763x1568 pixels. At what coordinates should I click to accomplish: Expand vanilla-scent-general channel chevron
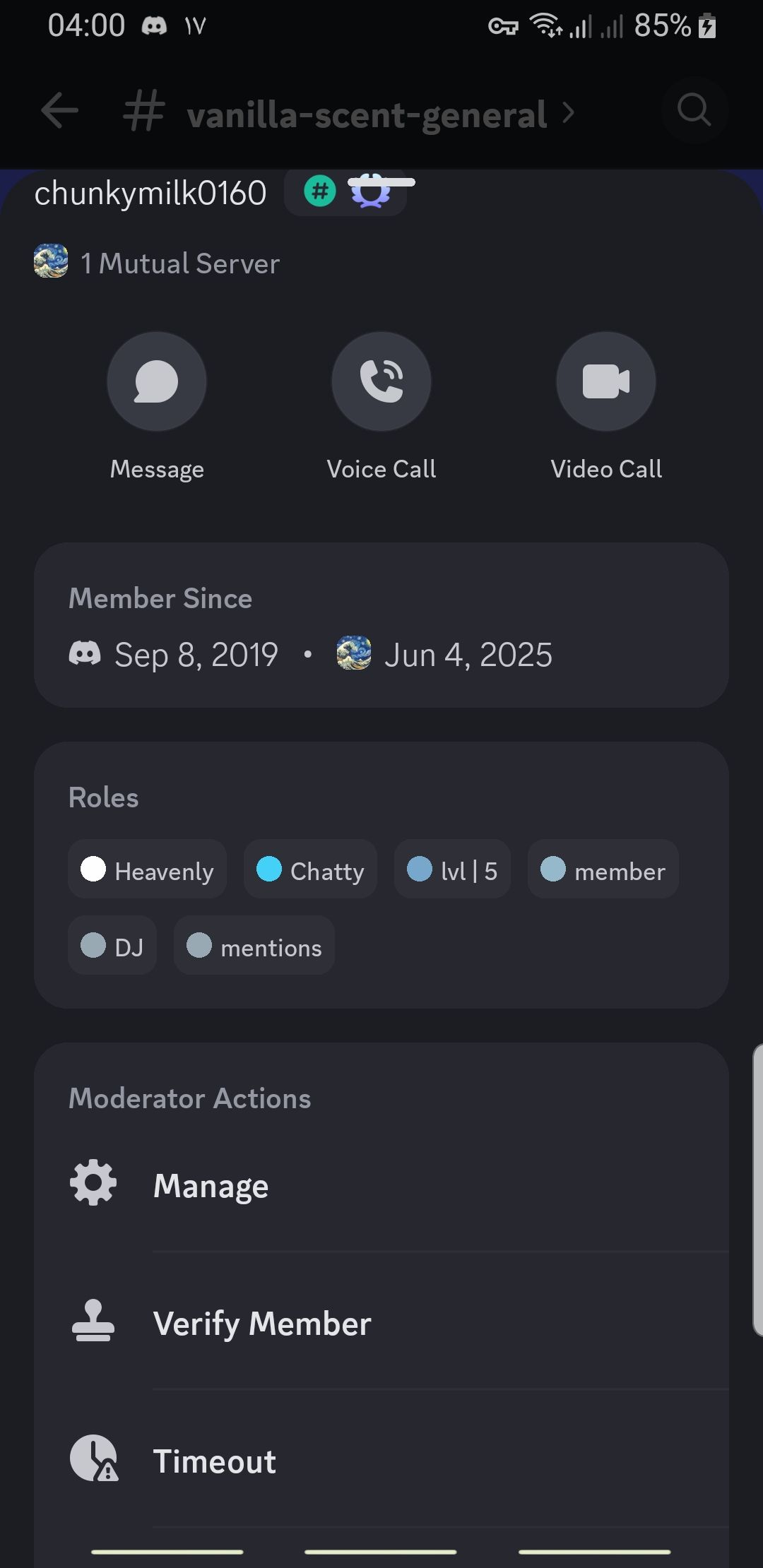click(569, 112)
